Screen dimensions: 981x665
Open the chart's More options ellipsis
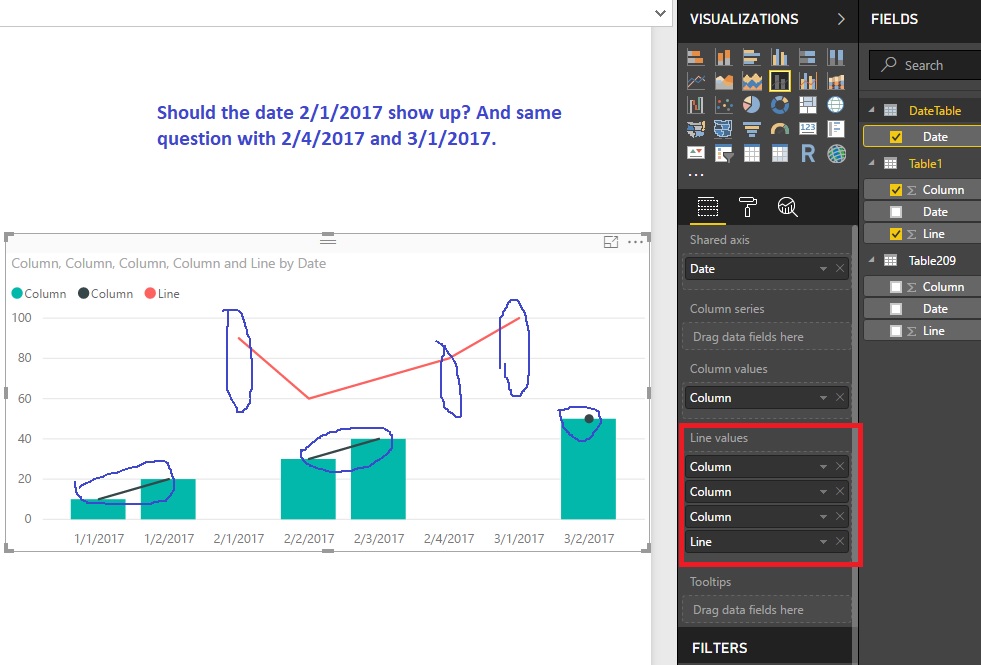point(635,242)
